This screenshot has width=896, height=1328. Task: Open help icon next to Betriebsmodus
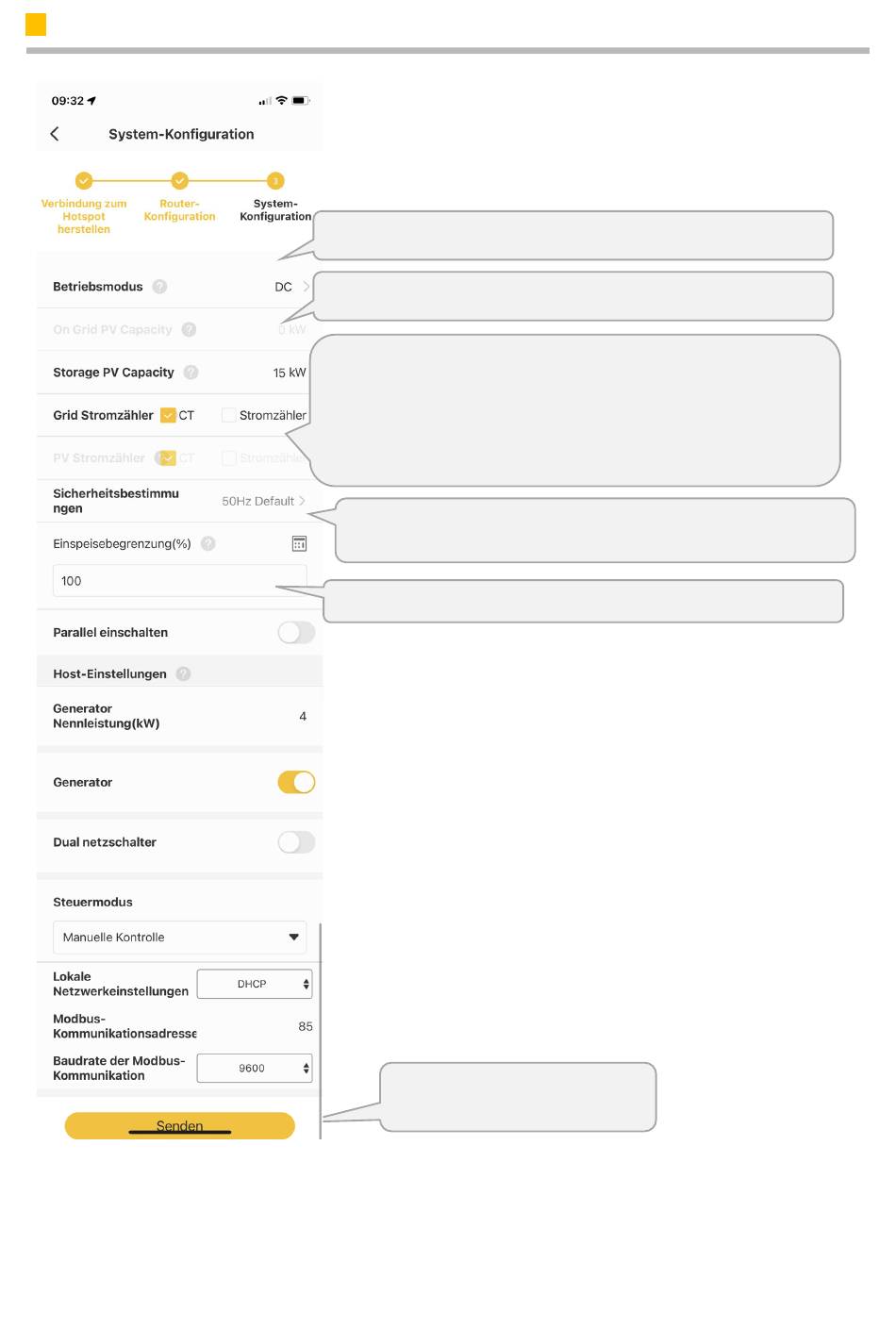tap(159, 287)
